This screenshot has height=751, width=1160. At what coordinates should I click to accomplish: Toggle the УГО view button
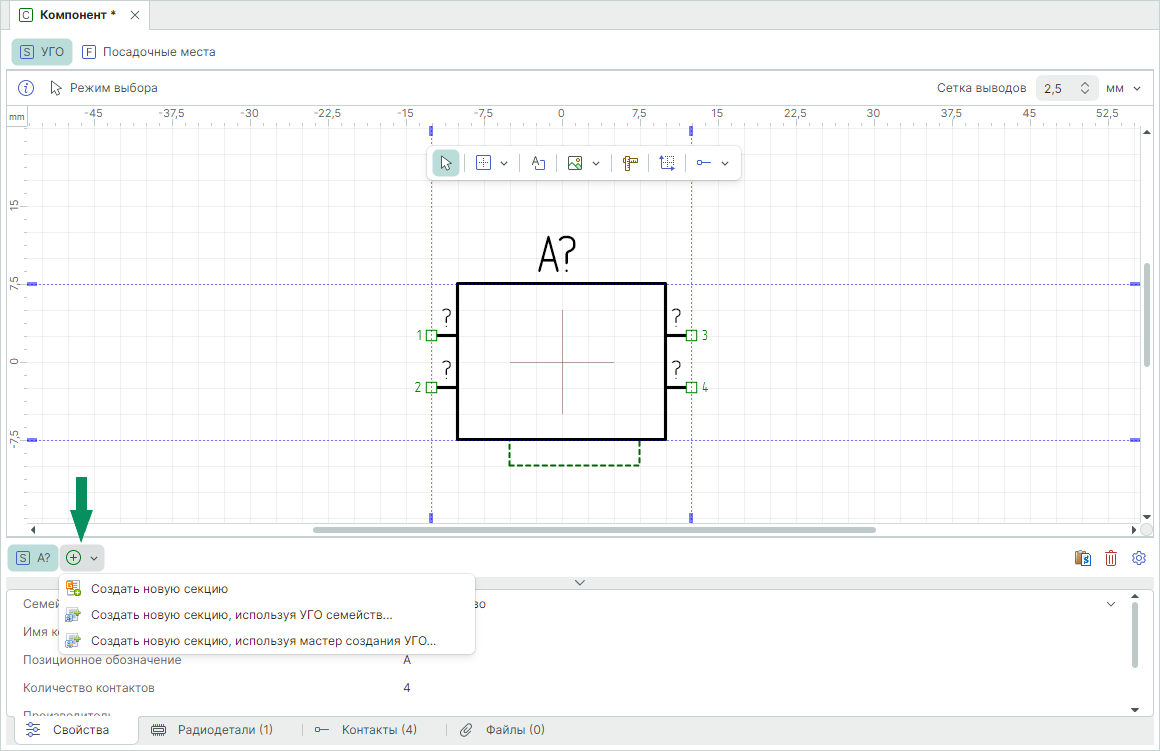tap(42, 52)
